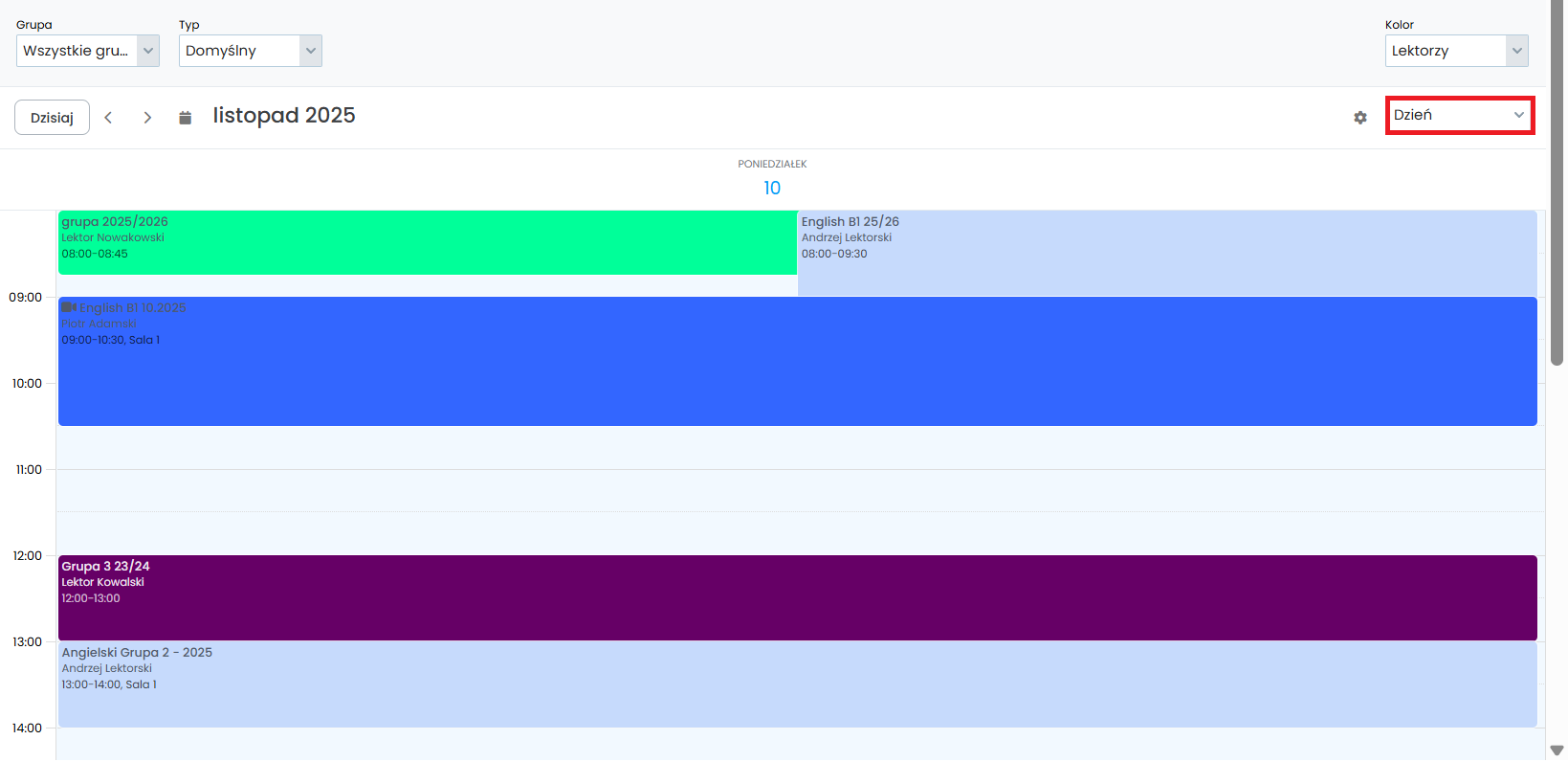Open calendar settings gear icon
This screenshot has height=762, width=1568.
pyautogui.click(x=1359, y=118)
